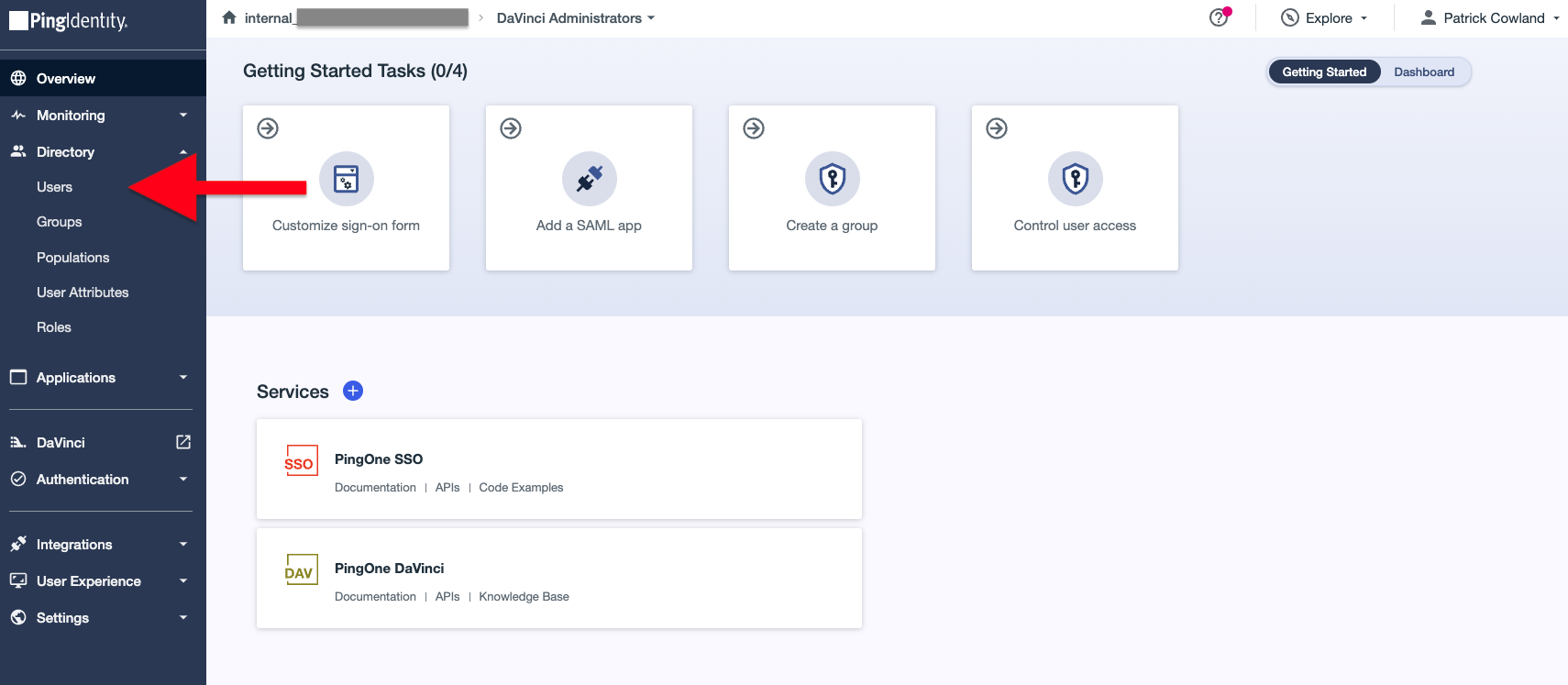Collapse the Directory menu arrow
Screen dimensions: 1568x685
coord(183,151)
